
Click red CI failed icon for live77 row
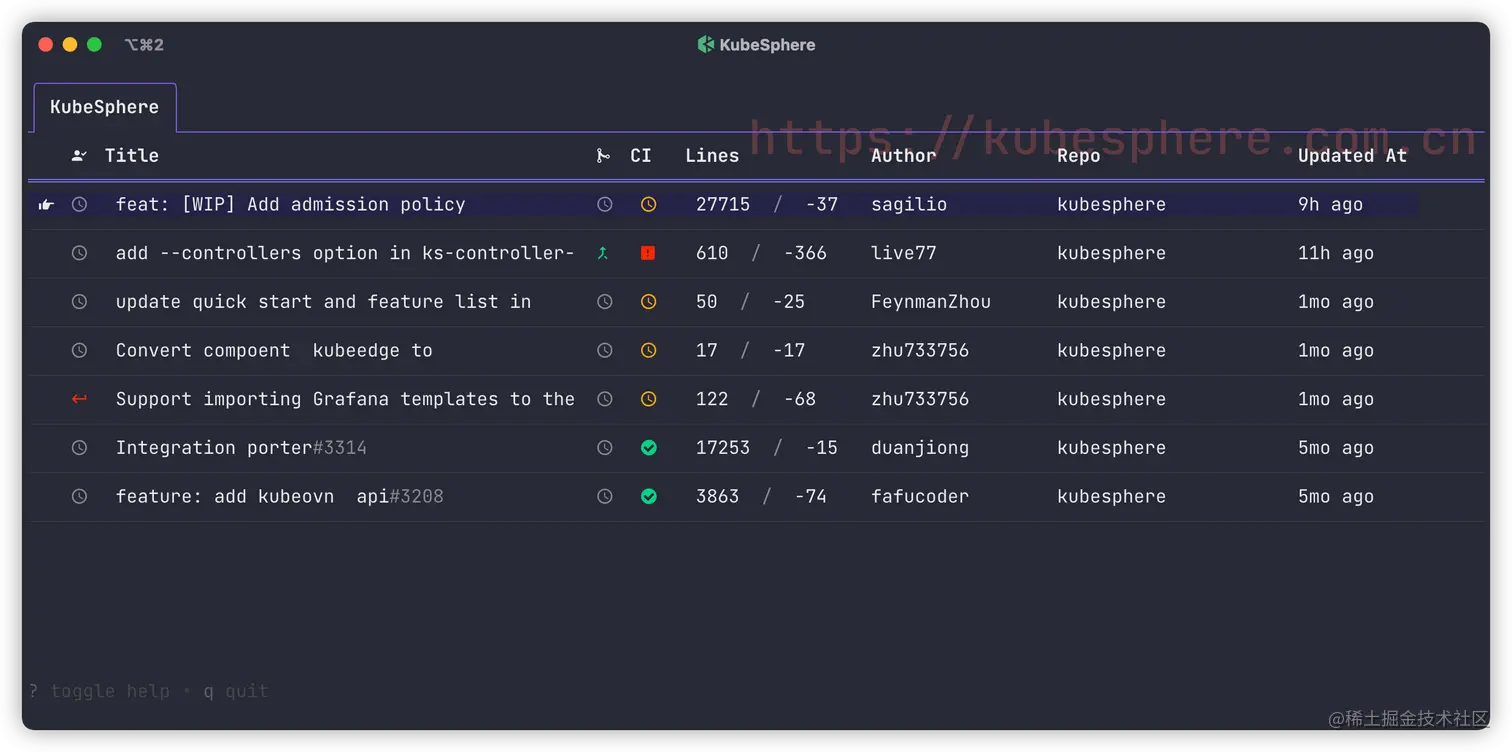click(x=648, y=253)
